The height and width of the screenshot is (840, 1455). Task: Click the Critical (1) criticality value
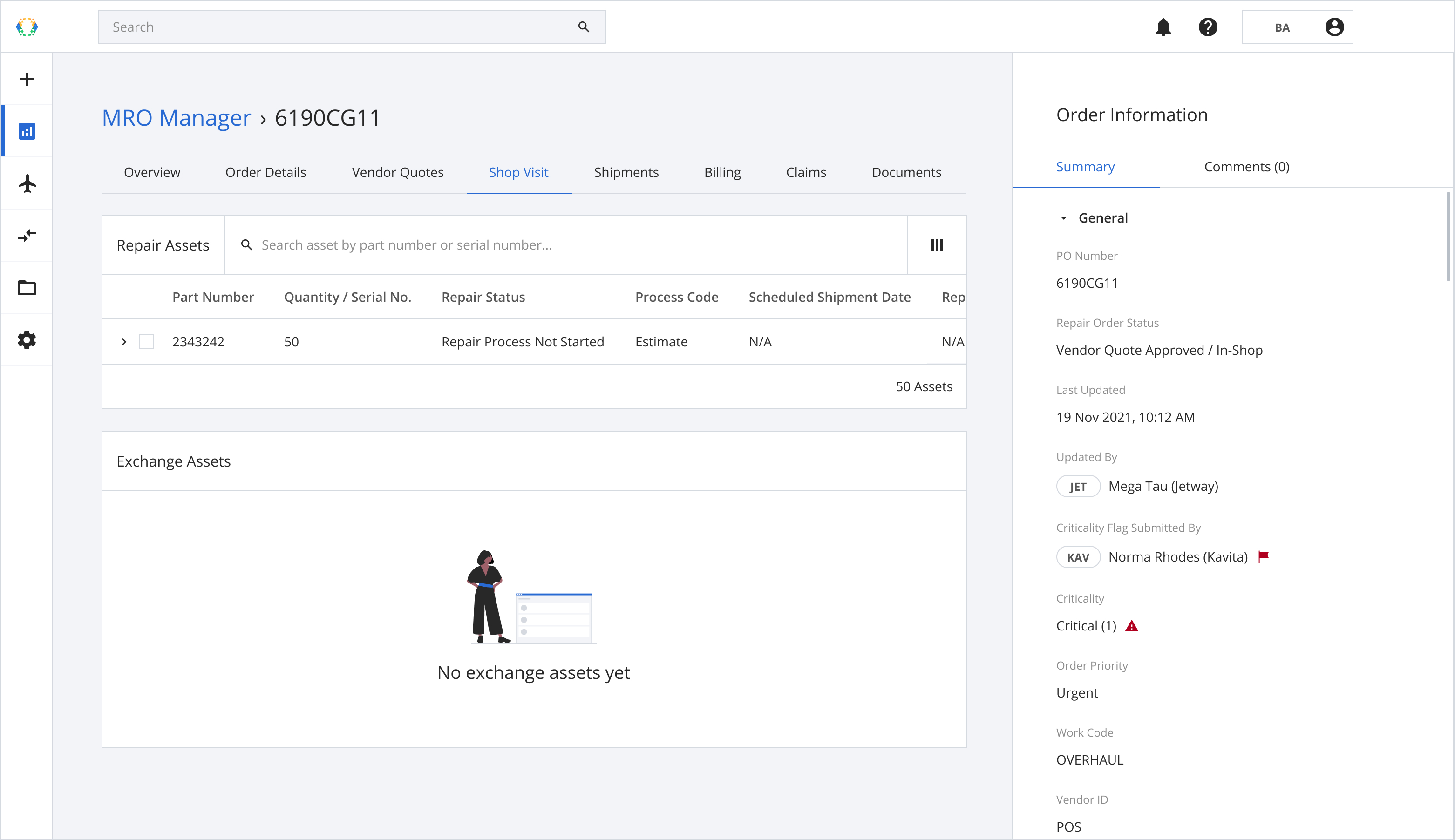coord(1086,626)
